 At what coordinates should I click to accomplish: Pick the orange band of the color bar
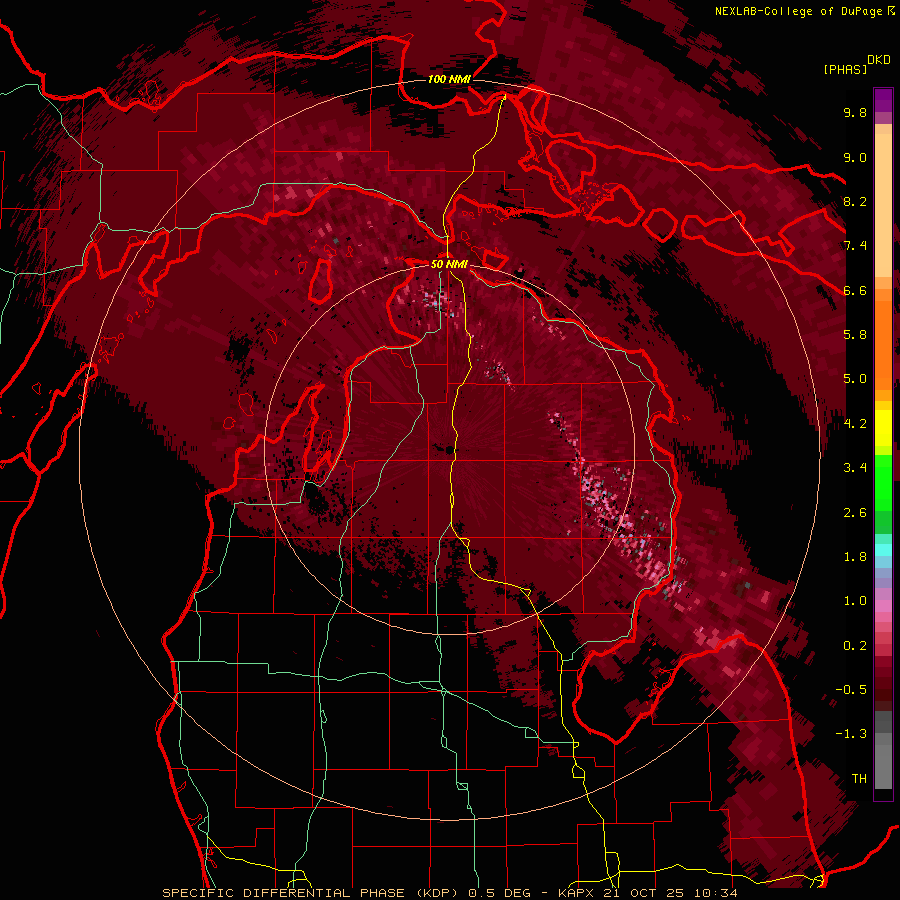click(x=883, y=344)
